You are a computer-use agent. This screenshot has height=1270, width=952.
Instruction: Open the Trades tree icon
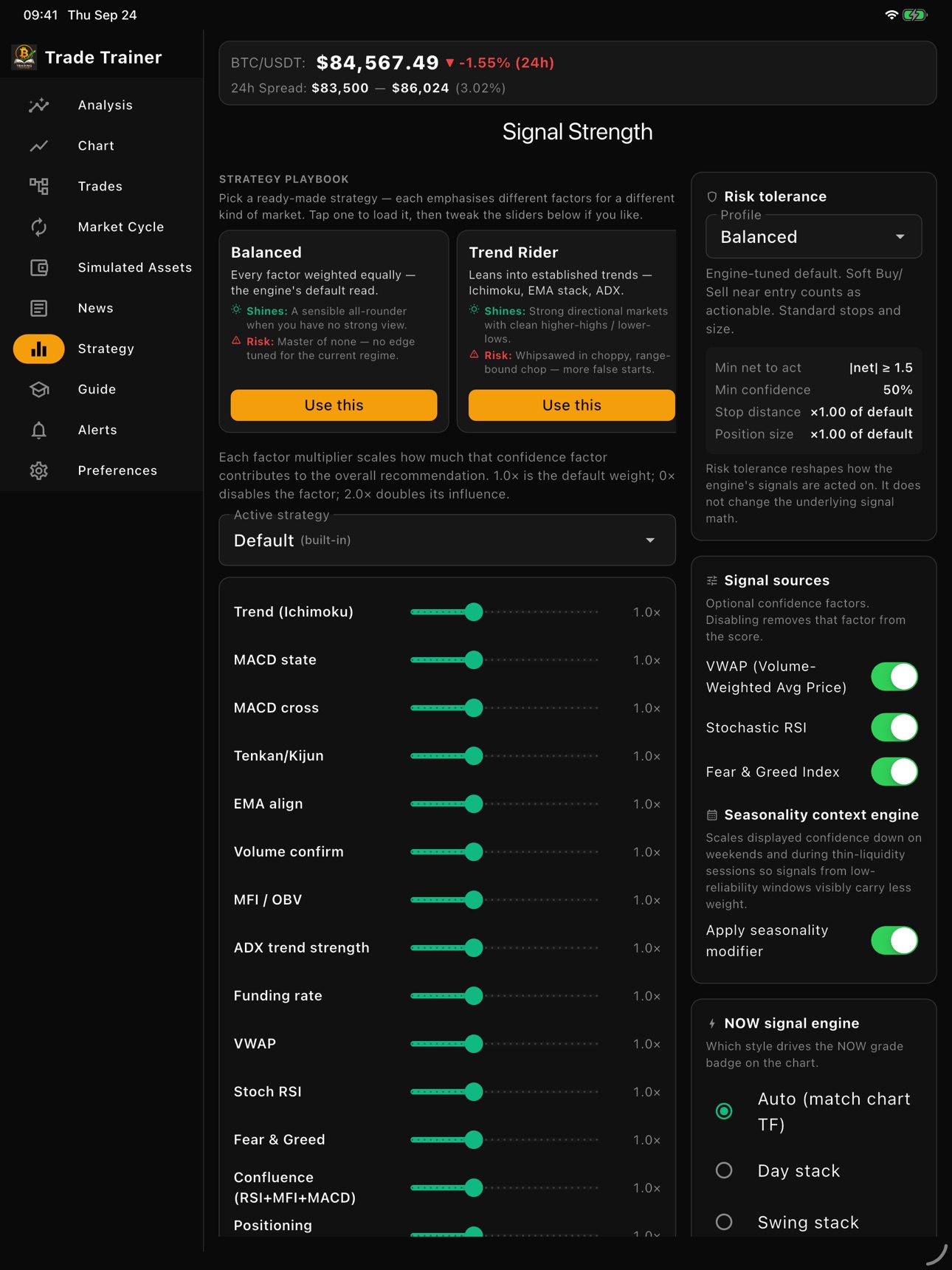click(39, 187)
